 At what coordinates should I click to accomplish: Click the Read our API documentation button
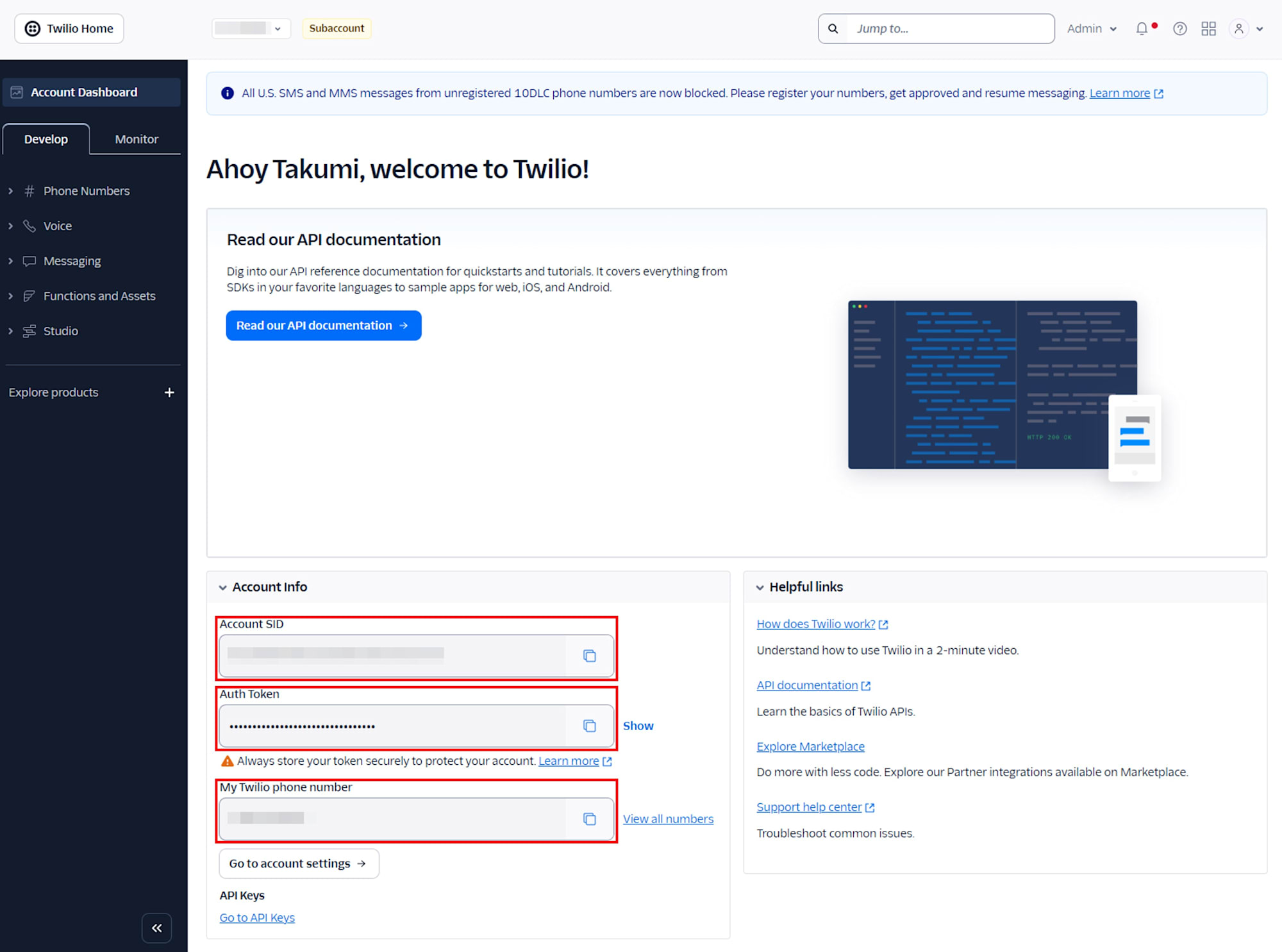[323, 326]
